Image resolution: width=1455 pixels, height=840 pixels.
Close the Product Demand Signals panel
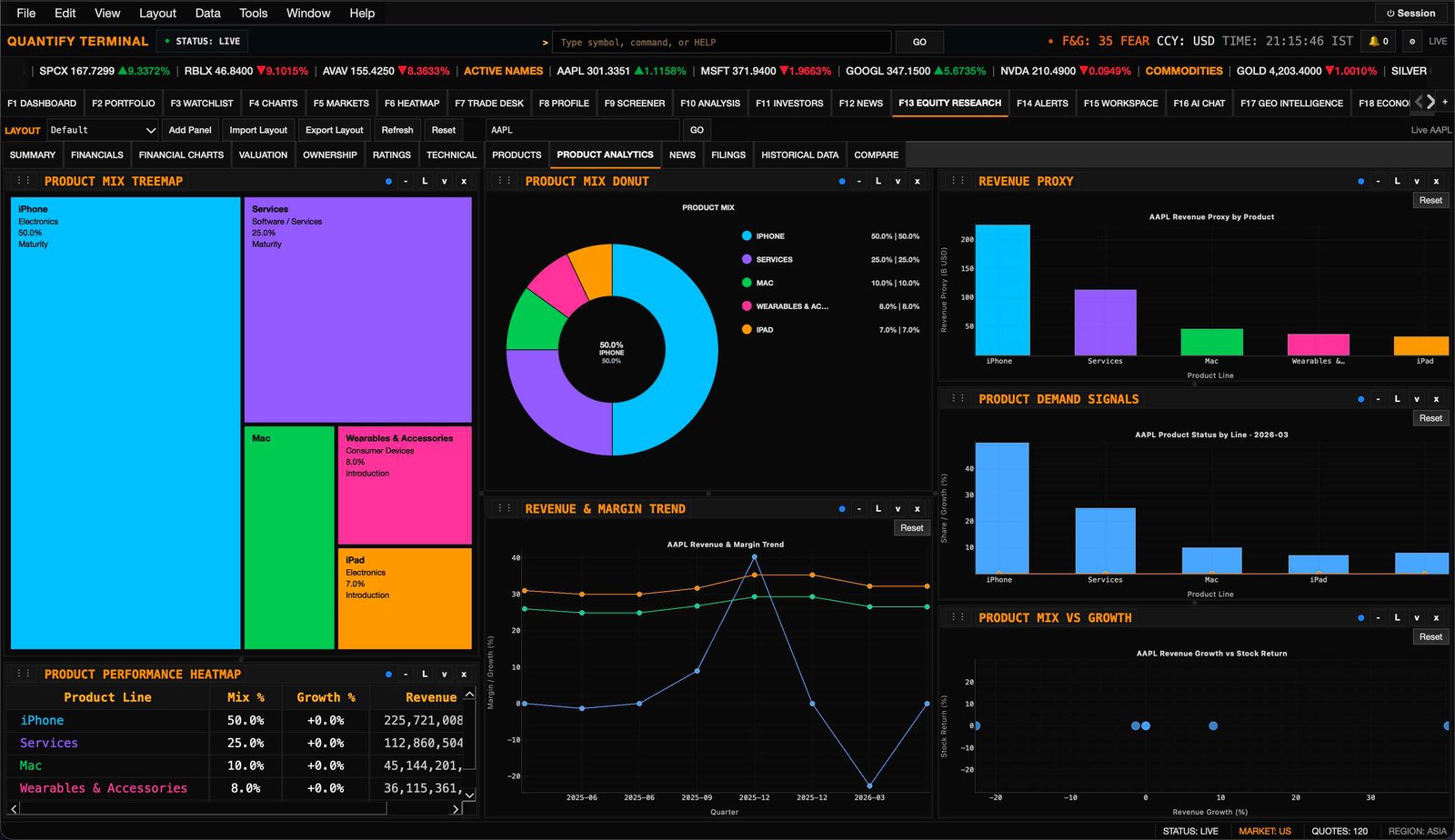coord(1437,399)
